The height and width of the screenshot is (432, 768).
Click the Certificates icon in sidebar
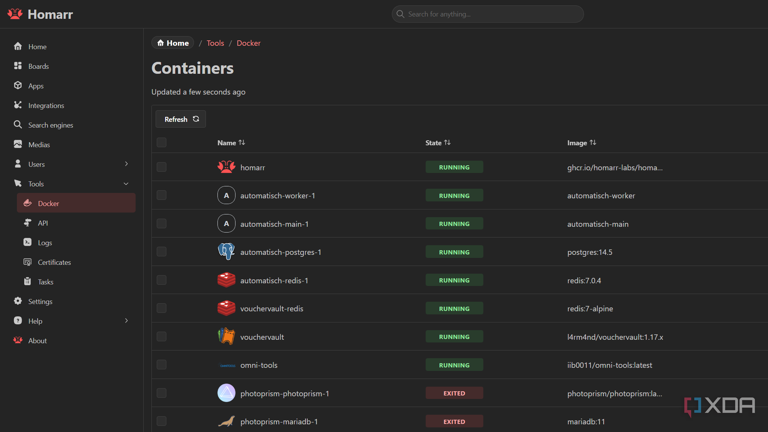coord(27,262)
